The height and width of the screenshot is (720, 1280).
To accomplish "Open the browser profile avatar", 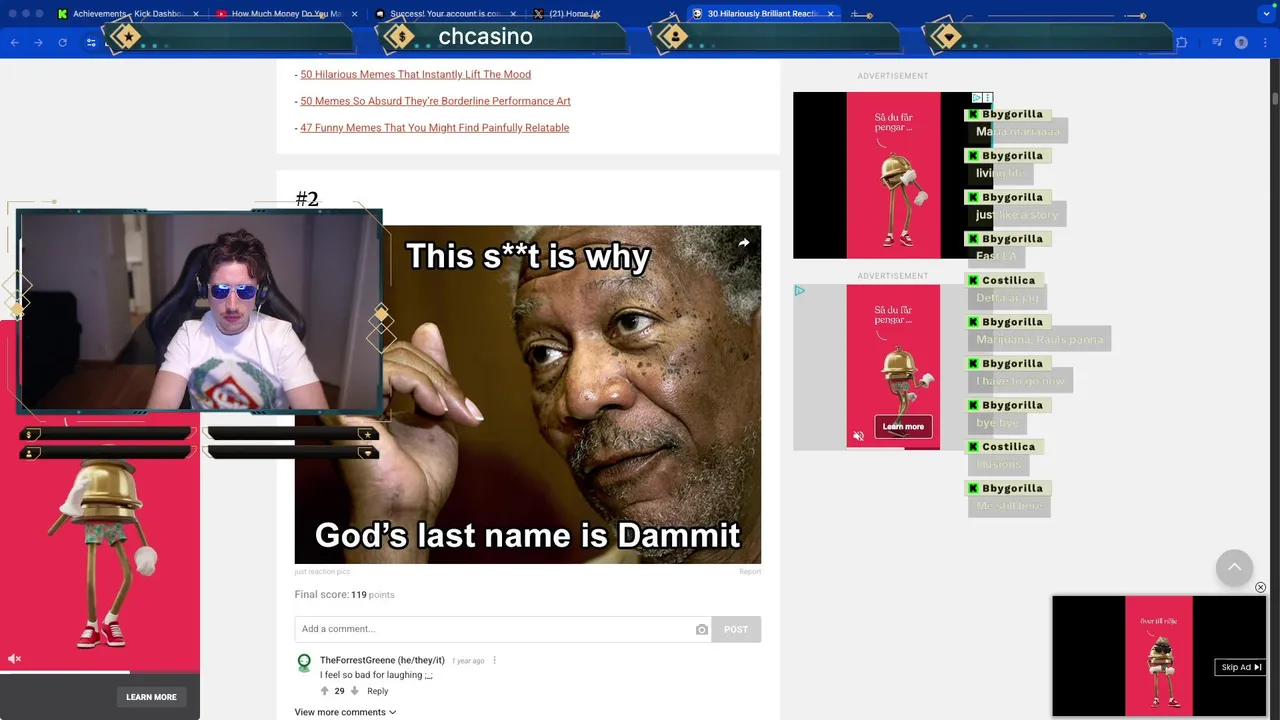I will coord(1241,42).
